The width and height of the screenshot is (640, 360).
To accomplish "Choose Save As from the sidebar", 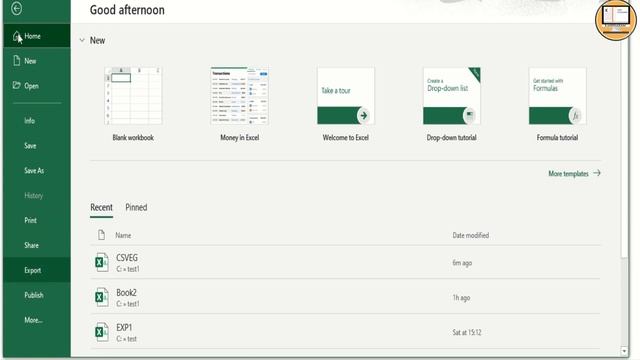I will tap(37, 171).
